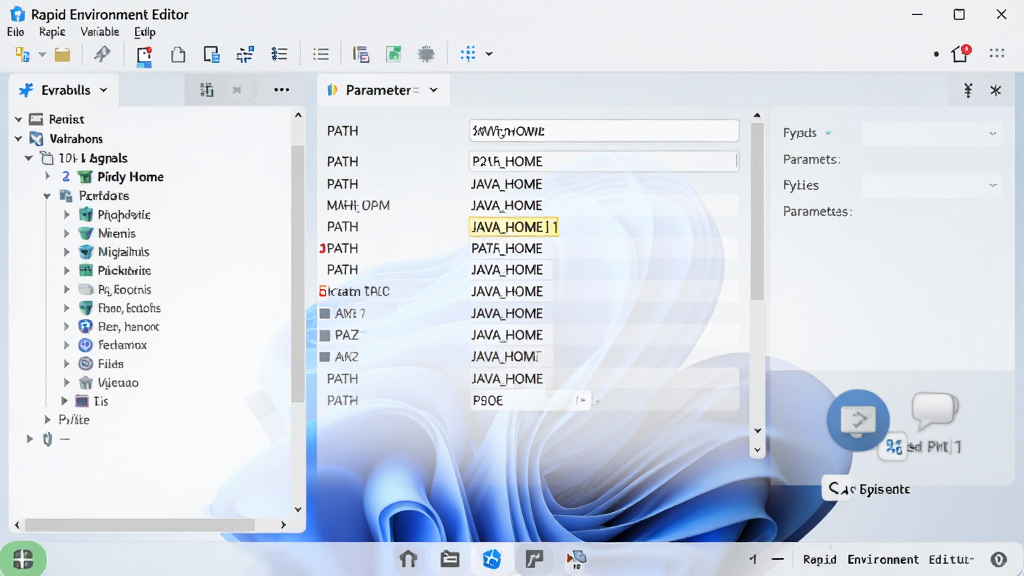Open the Variable menu
1024x576 pixels.
coord(99,32)
